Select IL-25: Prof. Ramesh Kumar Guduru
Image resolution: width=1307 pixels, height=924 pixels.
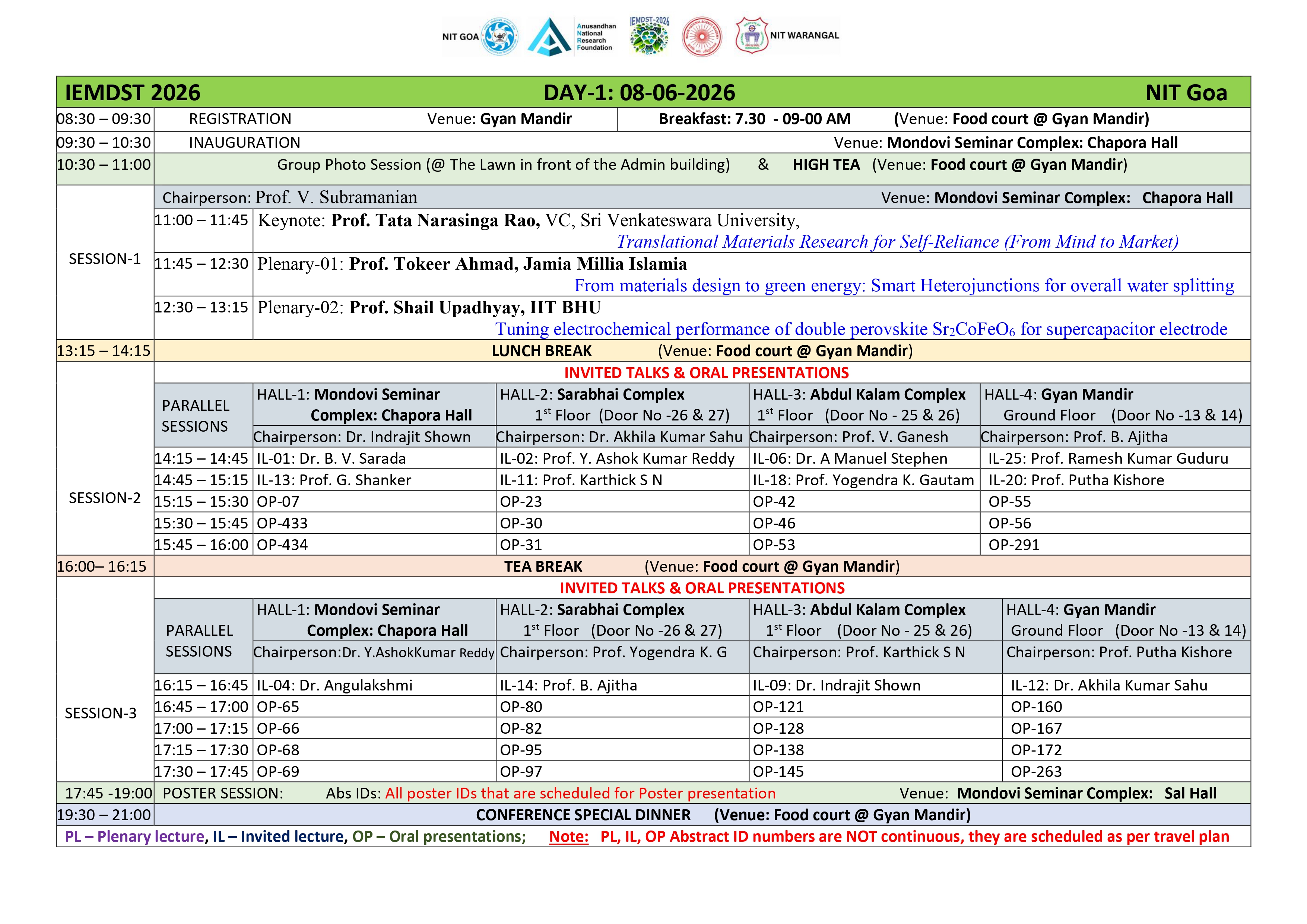pos(1108,458)
